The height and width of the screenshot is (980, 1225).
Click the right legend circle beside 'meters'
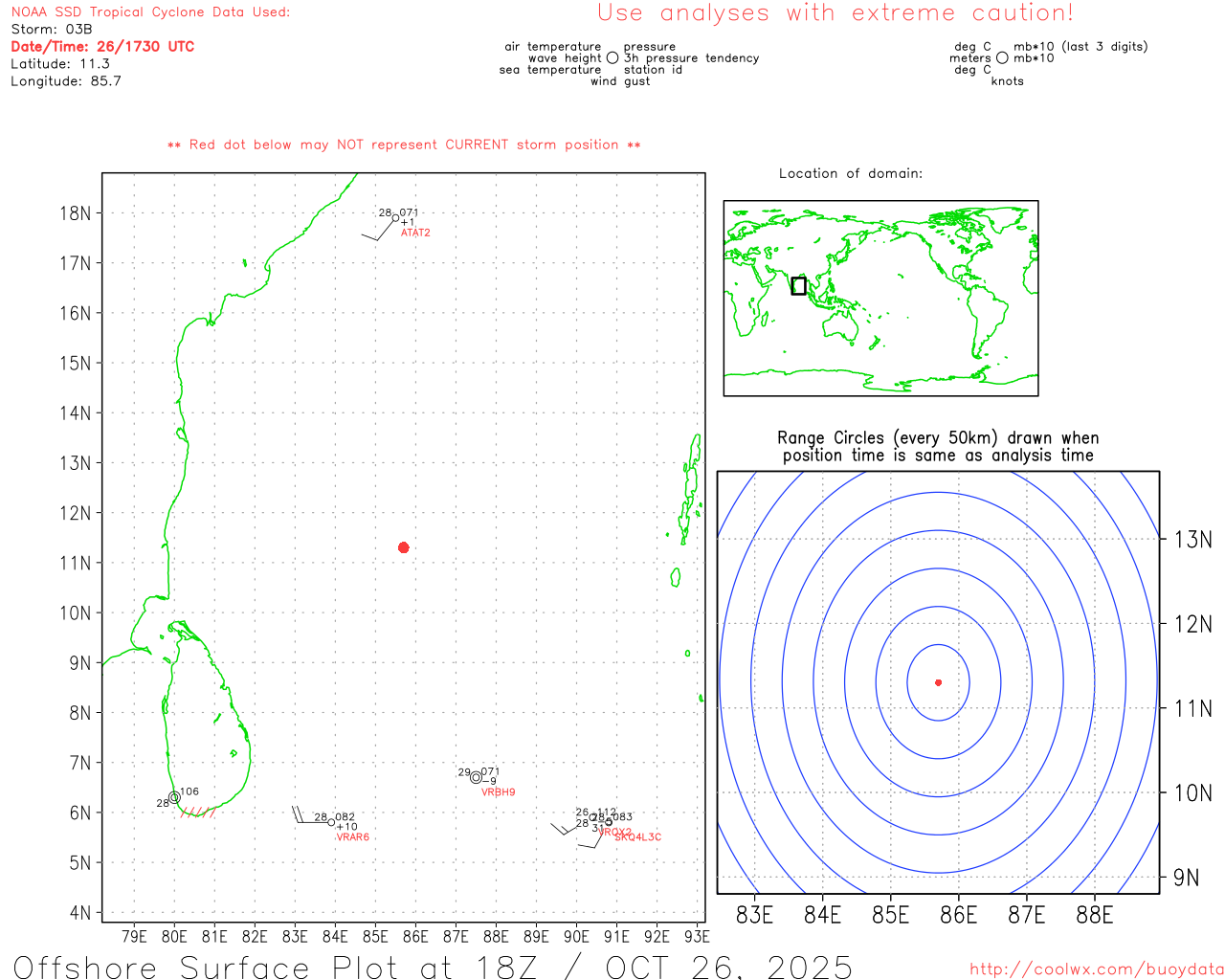(x=1002, y=58)
